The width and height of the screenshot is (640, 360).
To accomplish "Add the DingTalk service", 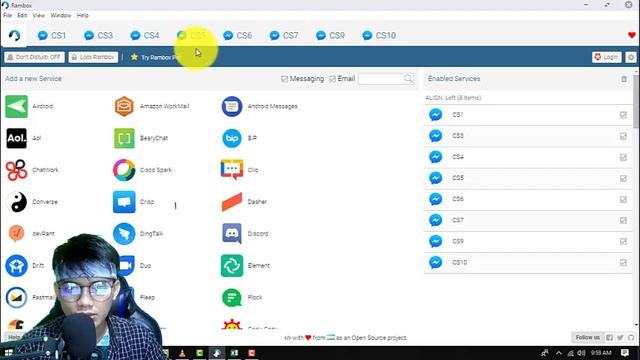I will [124, 233].
